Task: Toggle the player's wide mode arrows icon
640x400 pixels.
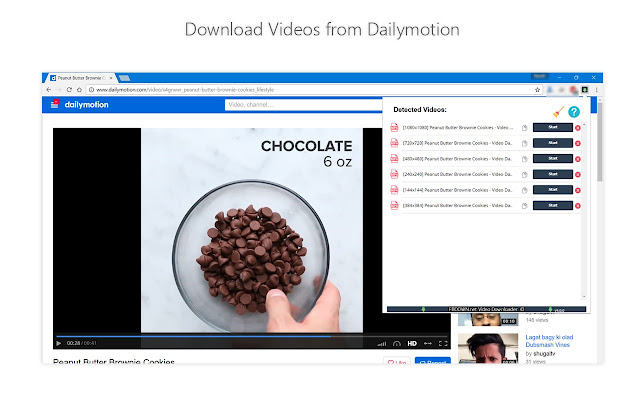Action: pos(428,343)
